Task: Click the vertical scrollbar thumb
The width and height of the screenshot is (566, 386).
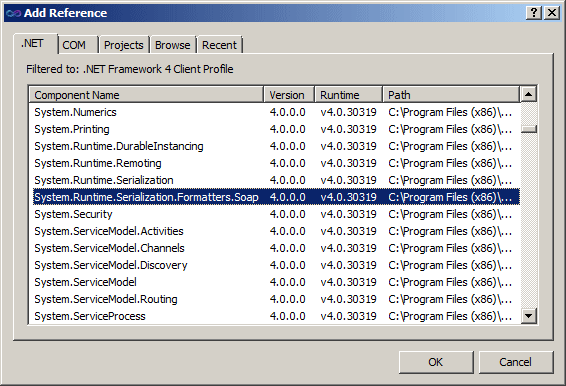Action: click(528, 129)
